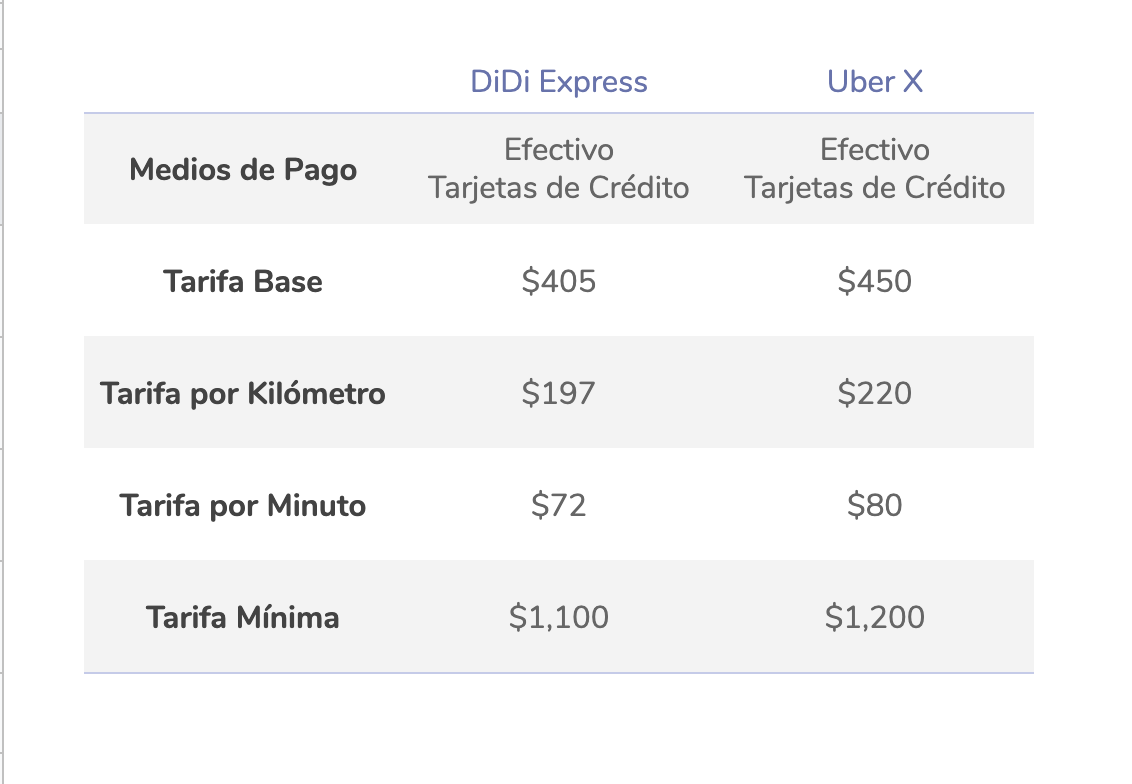Click the left edge ruler border
1132x784 pixels.
point(3,392)
